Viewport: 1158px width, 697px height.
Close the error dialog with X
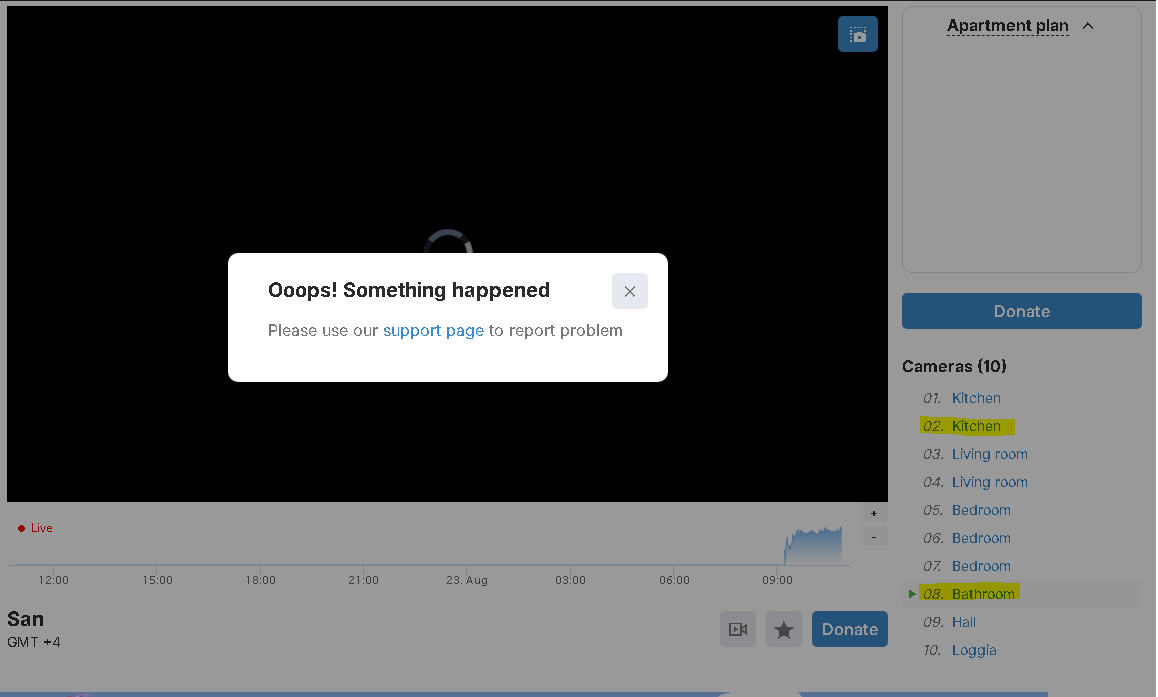click(629, 292)
